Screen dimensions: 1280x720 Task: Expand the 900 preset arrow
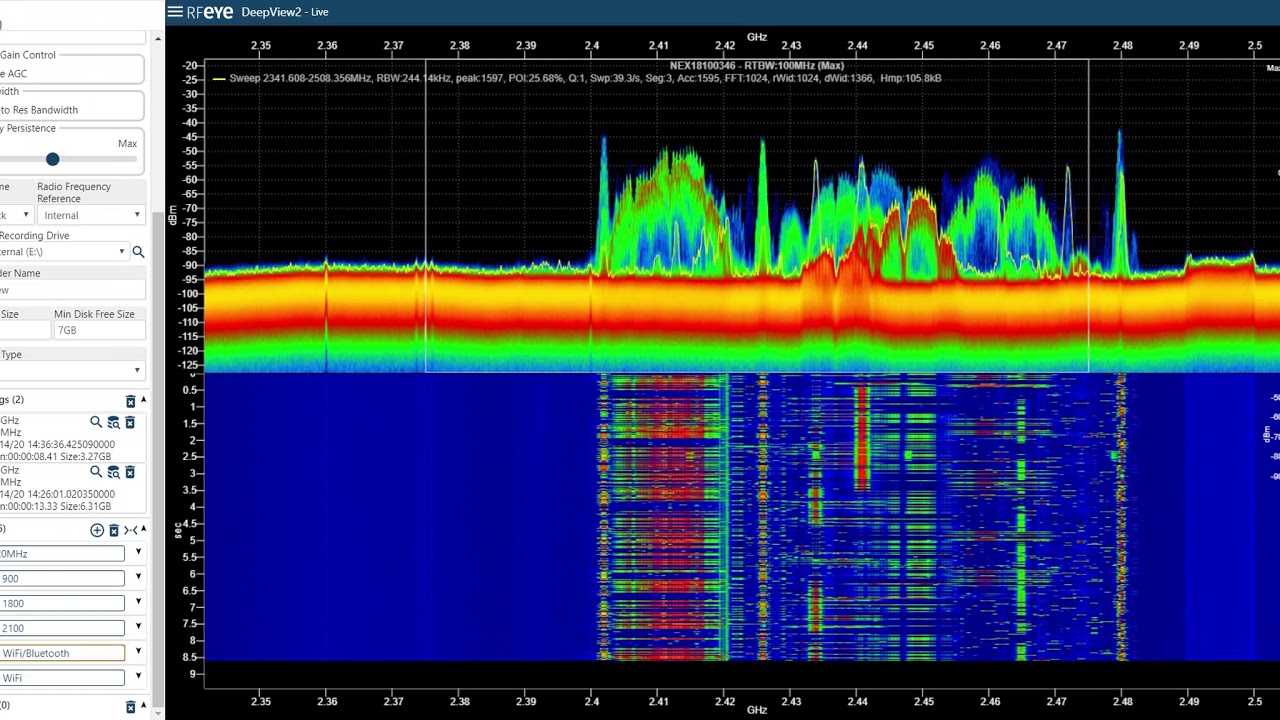click(138, 577)
